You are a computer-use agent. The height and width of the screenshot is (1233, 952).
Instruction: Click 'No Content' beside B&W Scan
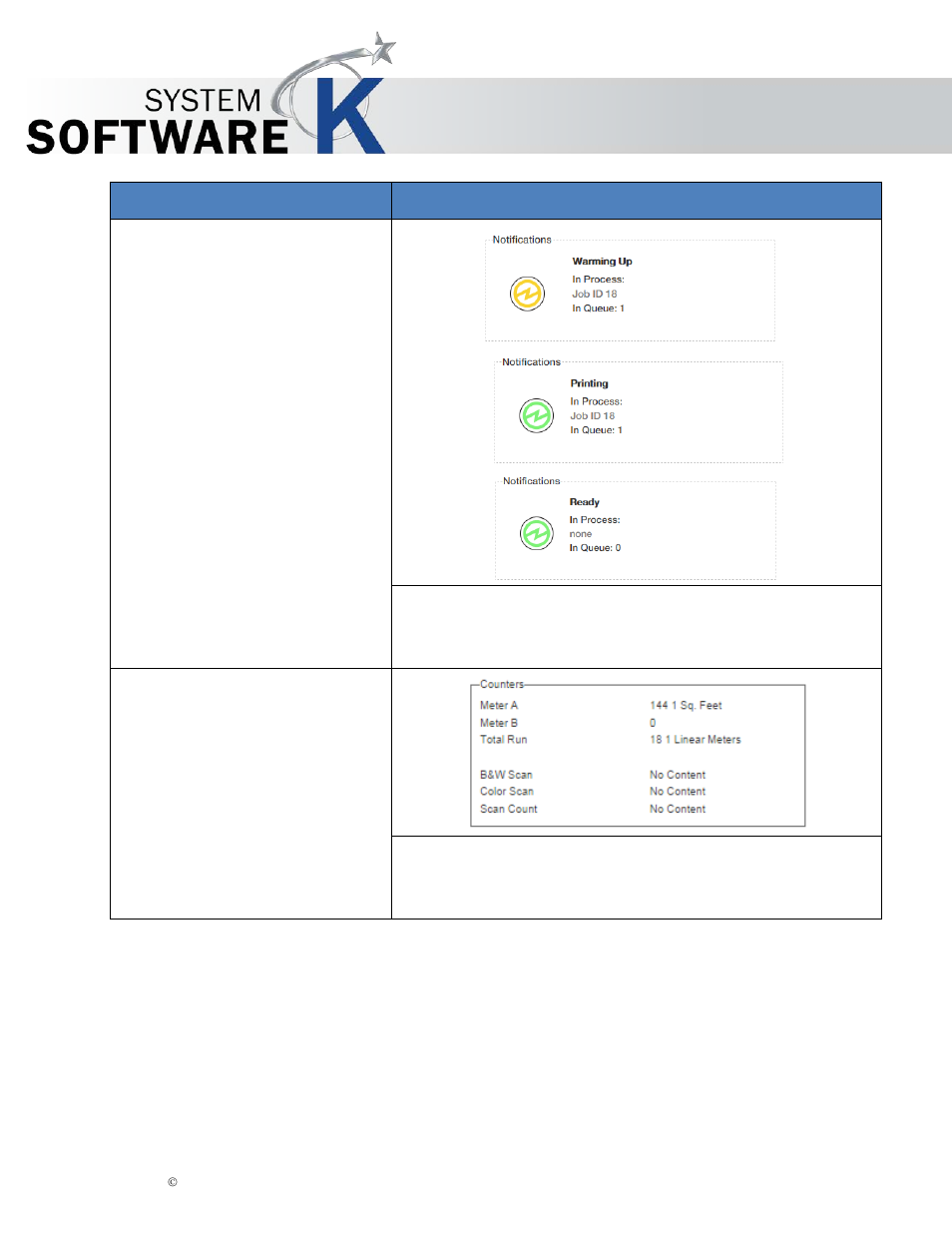click(678, 775)
